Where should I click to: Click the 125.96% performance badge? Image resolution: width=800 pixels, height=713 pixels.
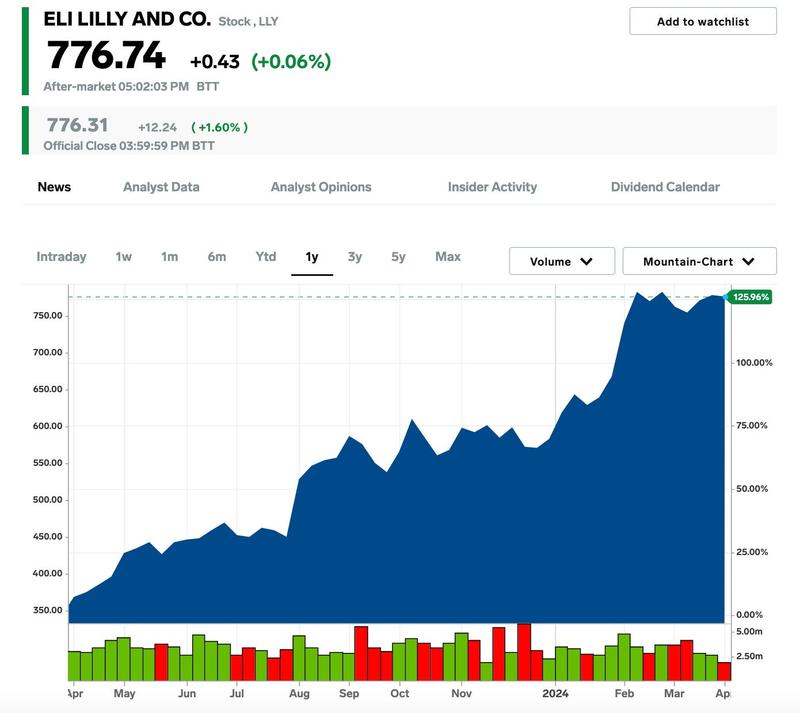tap(750, 297)
